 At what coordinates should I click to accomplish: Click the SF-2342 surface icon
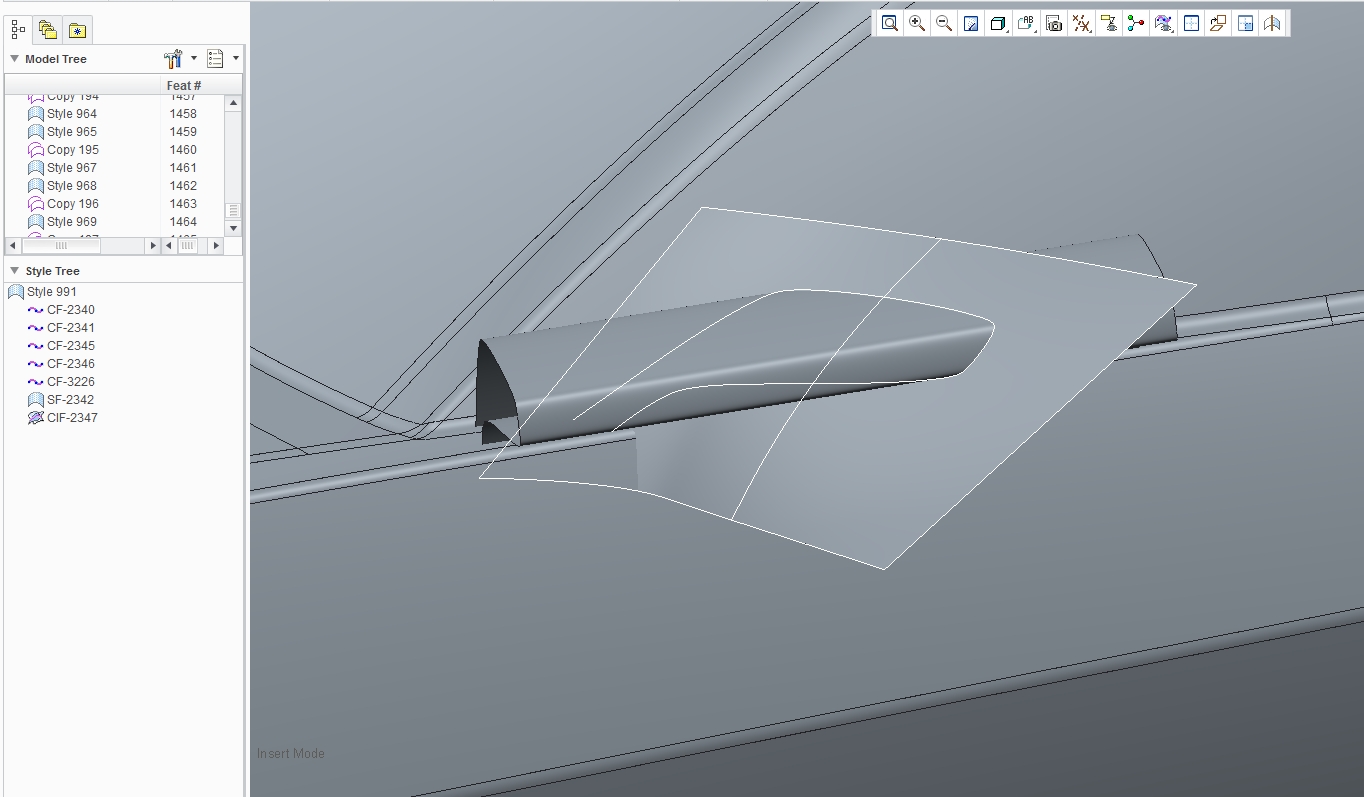point(36,400)
